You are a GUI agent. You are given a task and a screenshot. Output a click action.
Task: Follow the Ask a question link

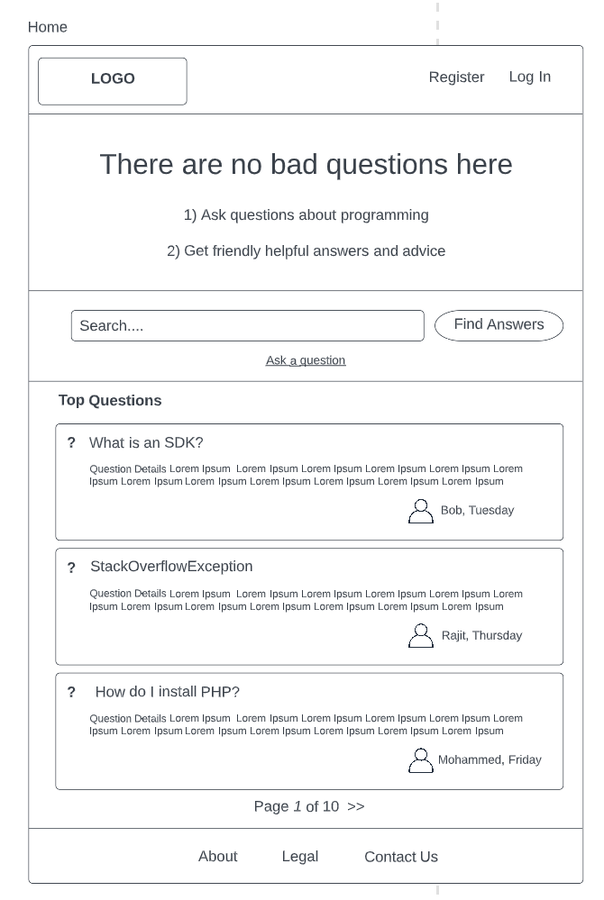305,360
